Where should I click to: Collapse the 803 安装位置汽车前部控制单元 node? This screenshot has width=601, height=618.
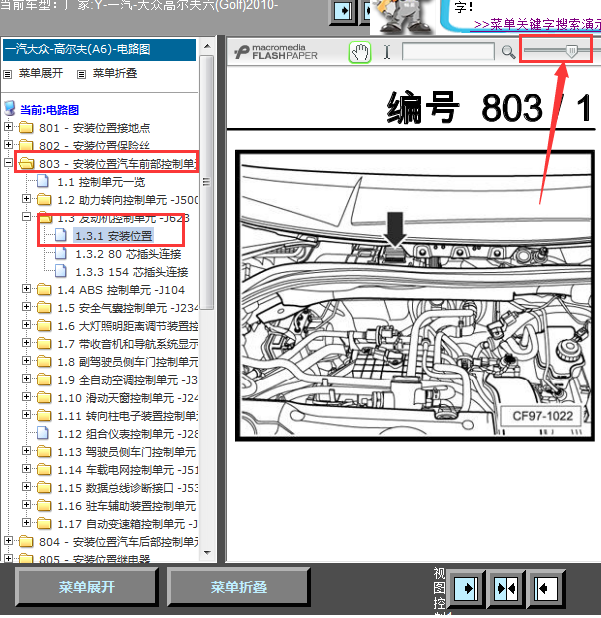point(8,163)
